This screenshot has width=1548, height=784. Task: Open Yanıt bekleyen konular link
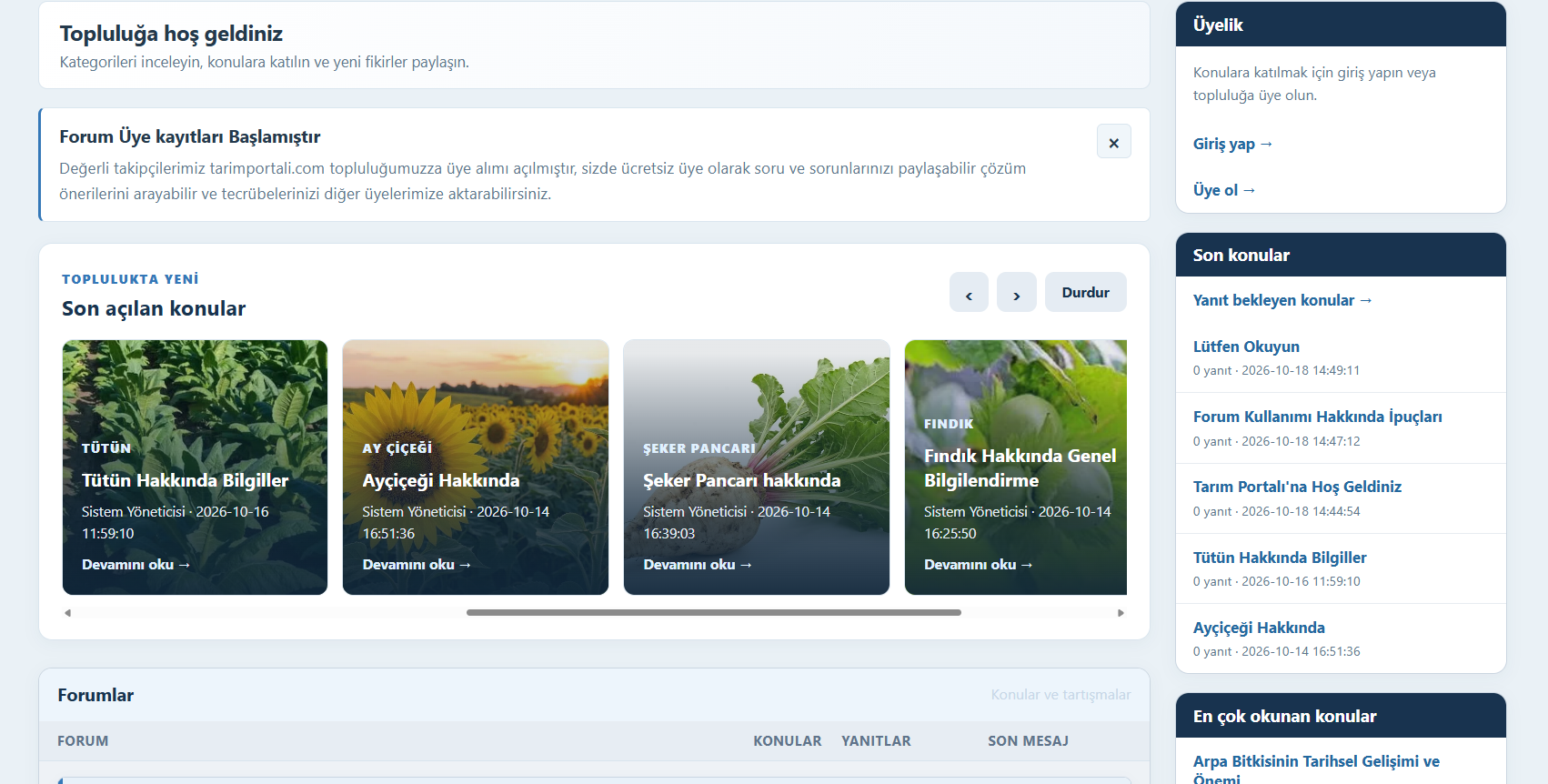tap(1282, 300)
